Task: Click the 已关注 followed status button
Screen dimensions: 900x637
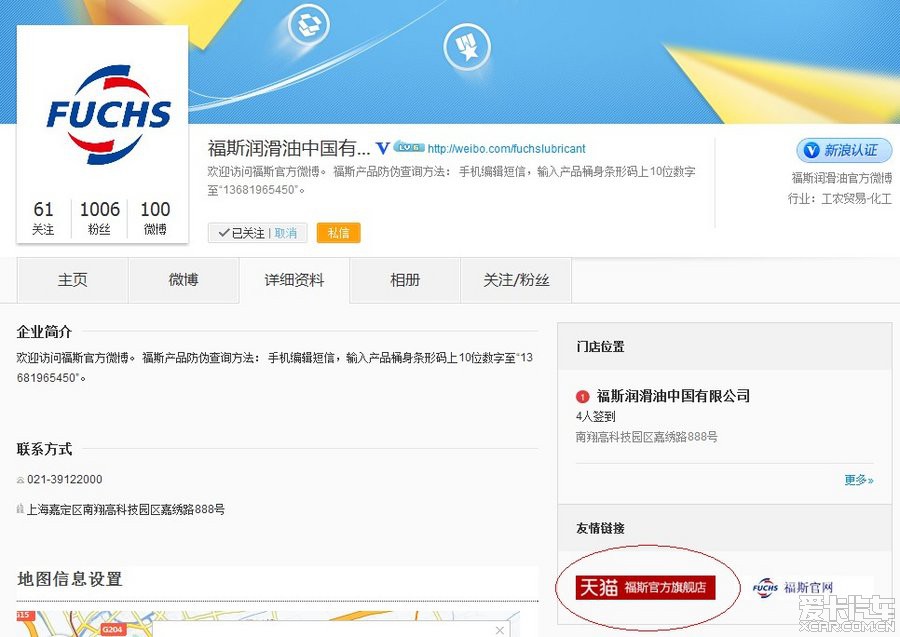Action: pyautogui.click(x=242, y=233)
